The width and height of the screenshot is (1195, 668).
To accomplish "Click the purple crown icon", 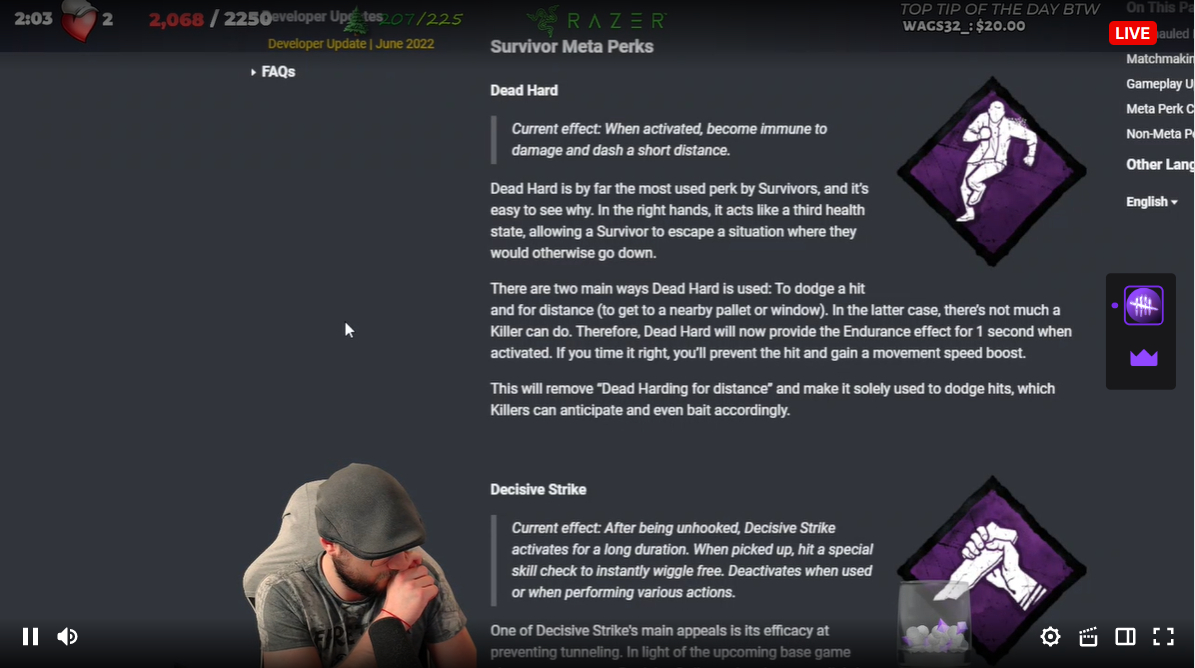I will click(x=1143, y=357).
